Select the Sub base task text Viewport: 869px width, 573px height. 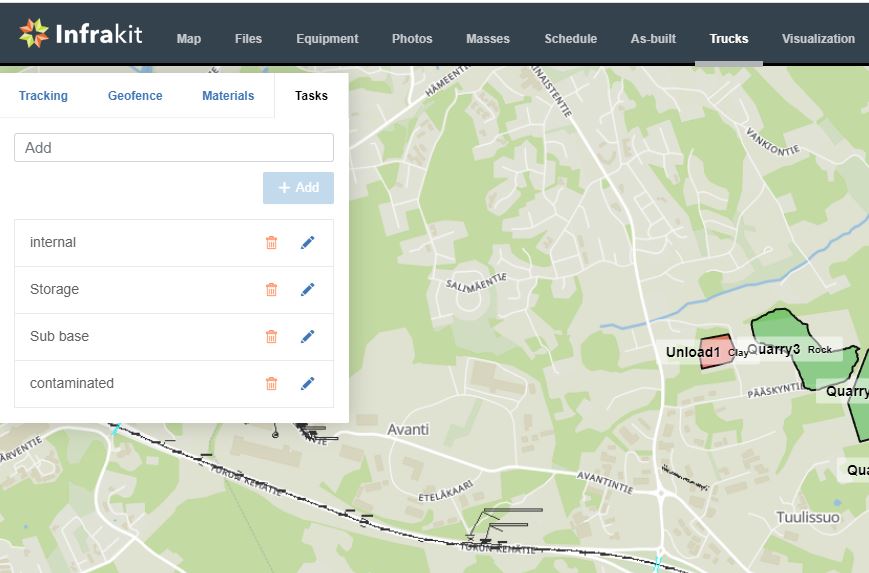pyautogui.click(x=59, y=336)
